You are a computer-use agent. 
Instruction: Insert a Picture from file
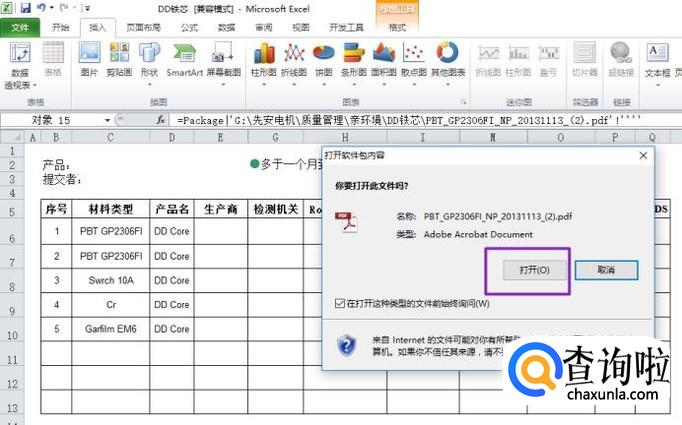(x=89, y=60)
